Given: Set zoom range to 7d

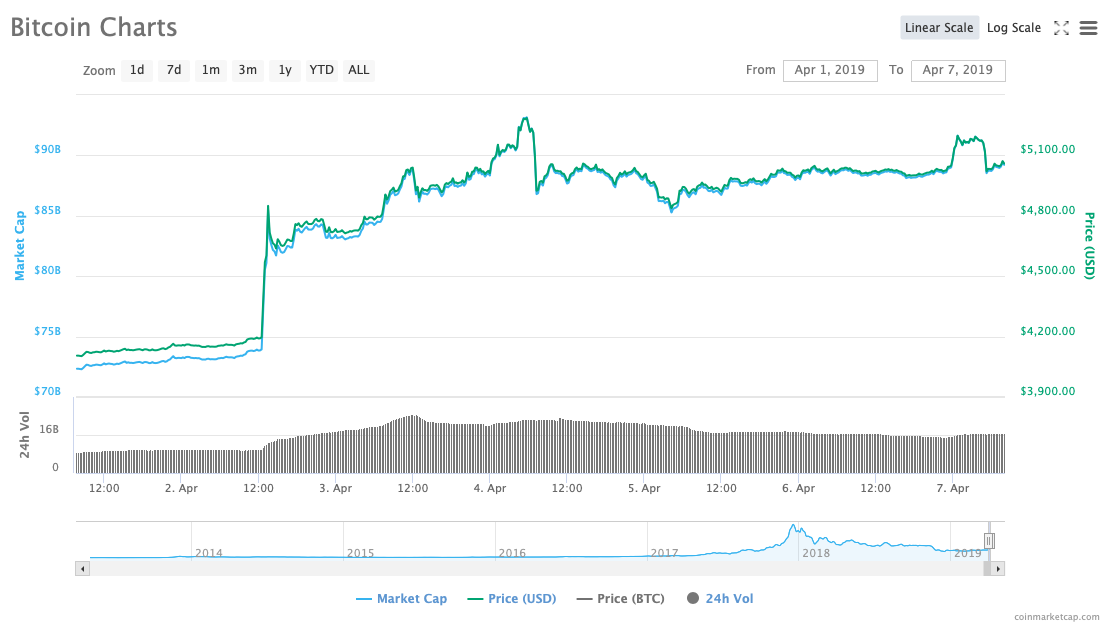Looking at the screenshot, I should click(174, 70).
